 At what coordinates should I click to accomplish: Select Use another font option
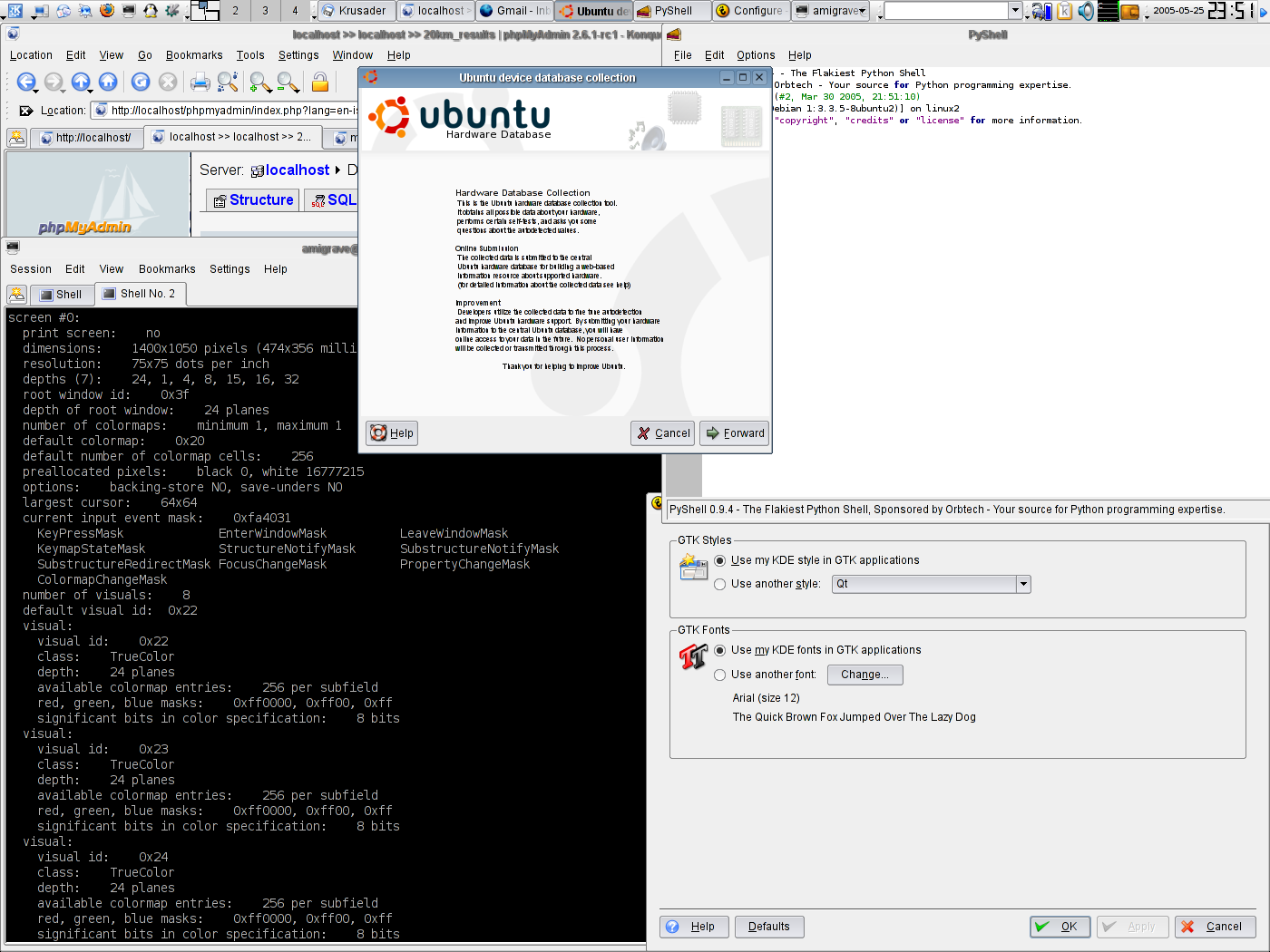click(x=766, y=675)
